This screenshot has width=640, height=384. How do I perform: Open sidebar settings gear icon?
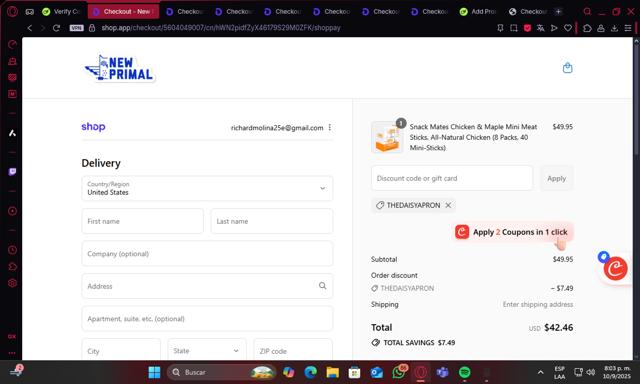12,283
